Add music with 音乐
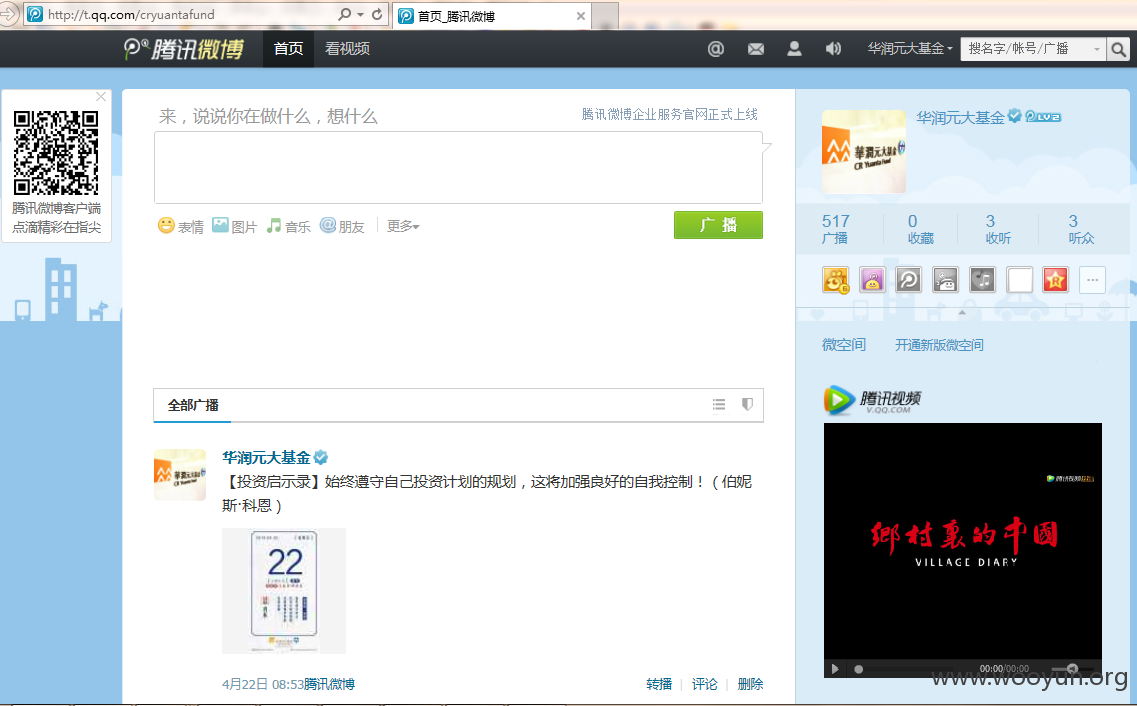 coord(288,226)
